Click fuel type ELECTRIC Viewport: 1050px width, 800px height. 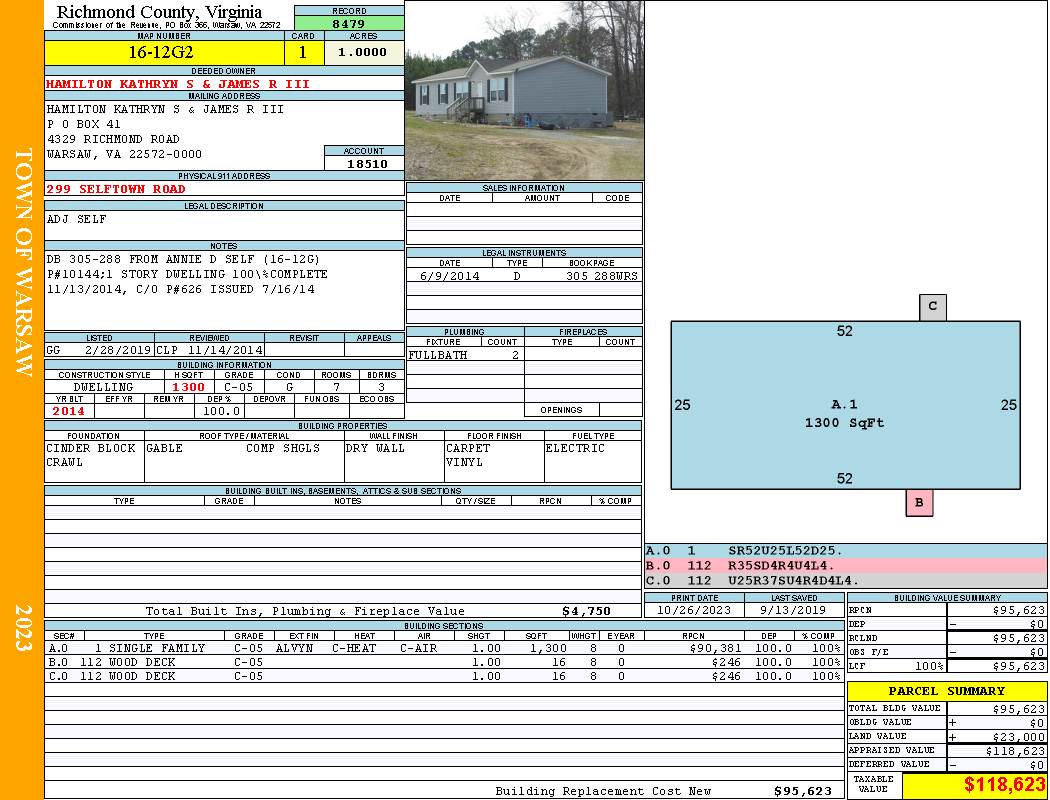click(x=575, y=448)
